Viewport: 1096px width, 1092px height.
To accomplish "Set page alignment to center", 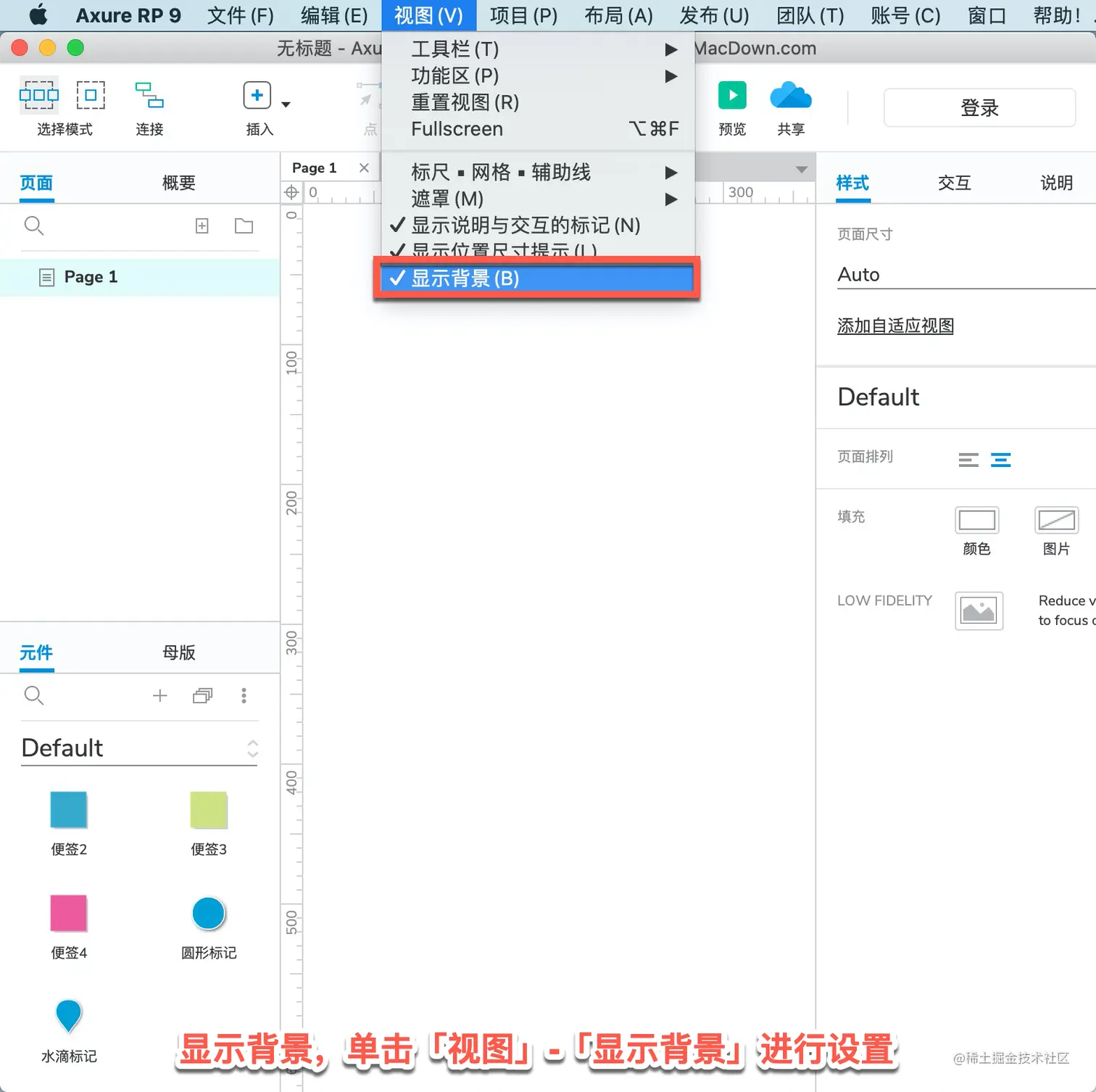I will (1001, 460).
